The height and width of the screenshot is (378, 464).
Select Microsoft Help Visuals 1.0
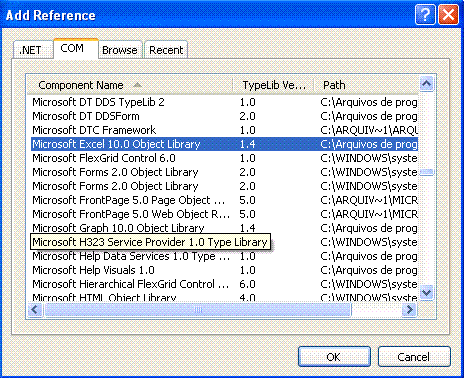pos(224,270)
